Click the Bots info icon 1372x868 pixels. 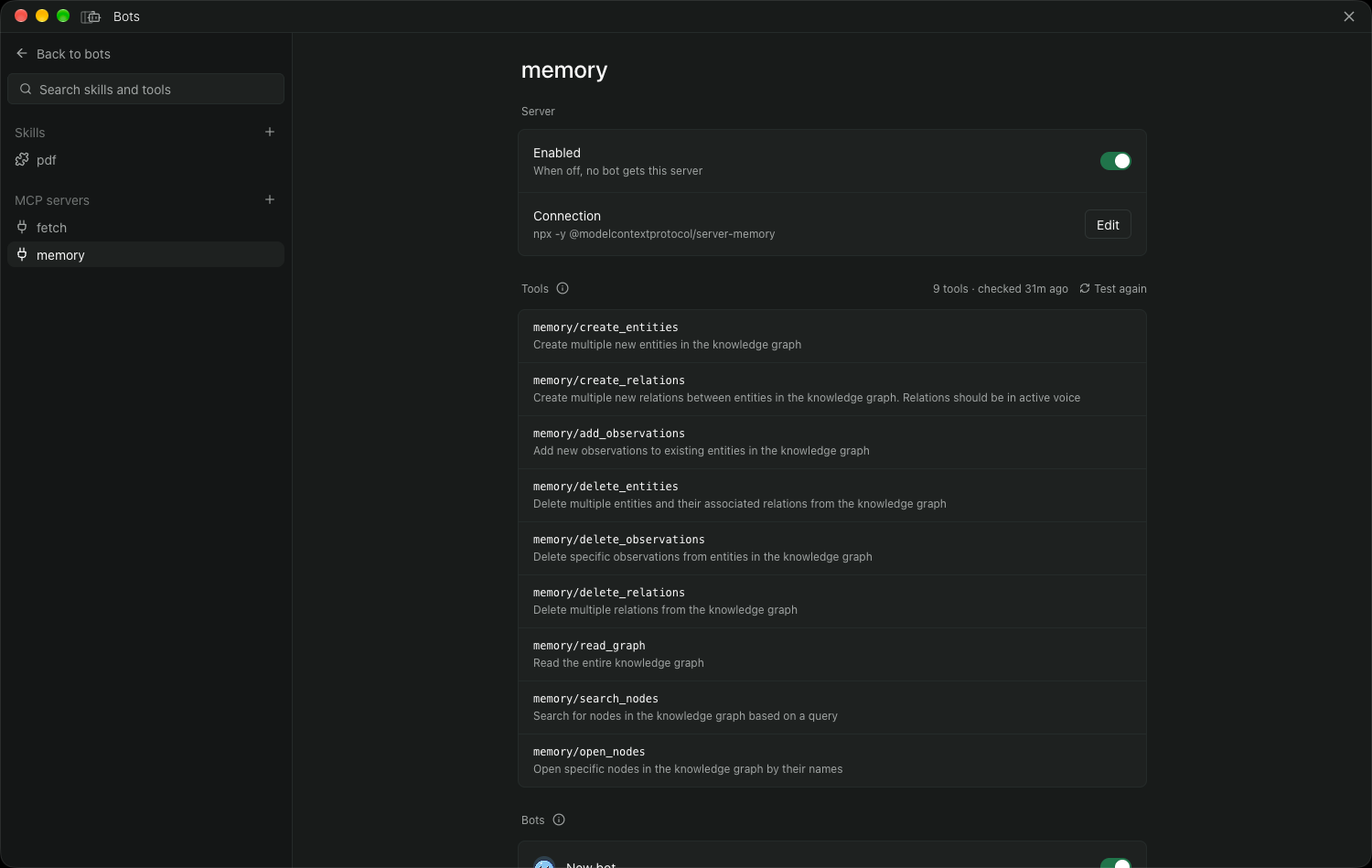(559, 820)
